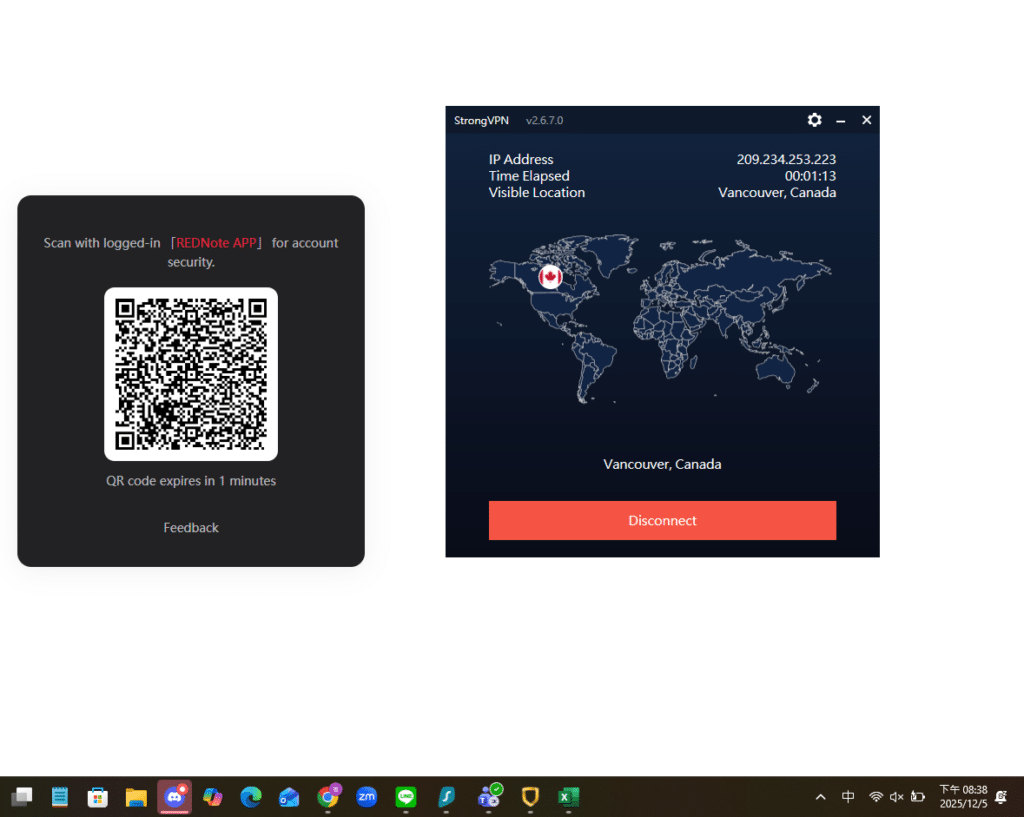Image resolution: width=1024 pixels, height=817 pixels.
Task: Expand hidden system tray icons chevron
Action: click(821, 797)
